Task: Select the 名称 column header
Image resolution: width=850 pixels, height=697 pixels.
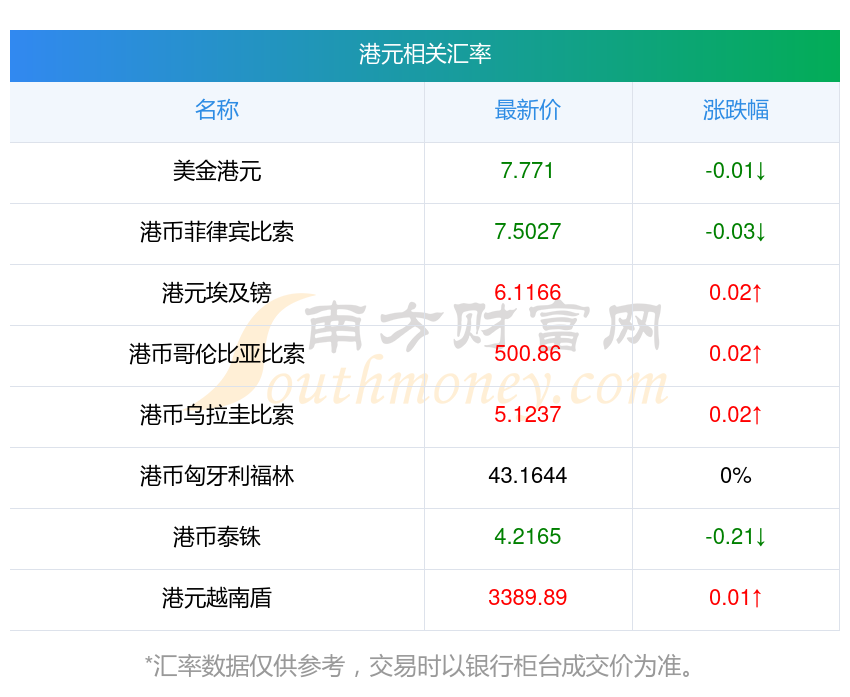Action: pyautogui.click(x=217, y=110)
